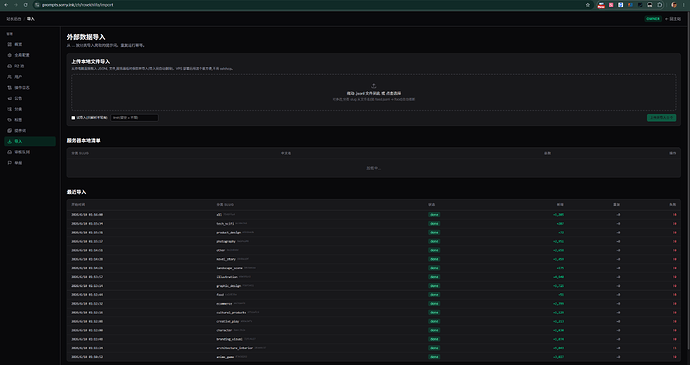The image size is (690, 365).
Task: Go back with the browser back arrow
Action: click(x=6, y=5)
